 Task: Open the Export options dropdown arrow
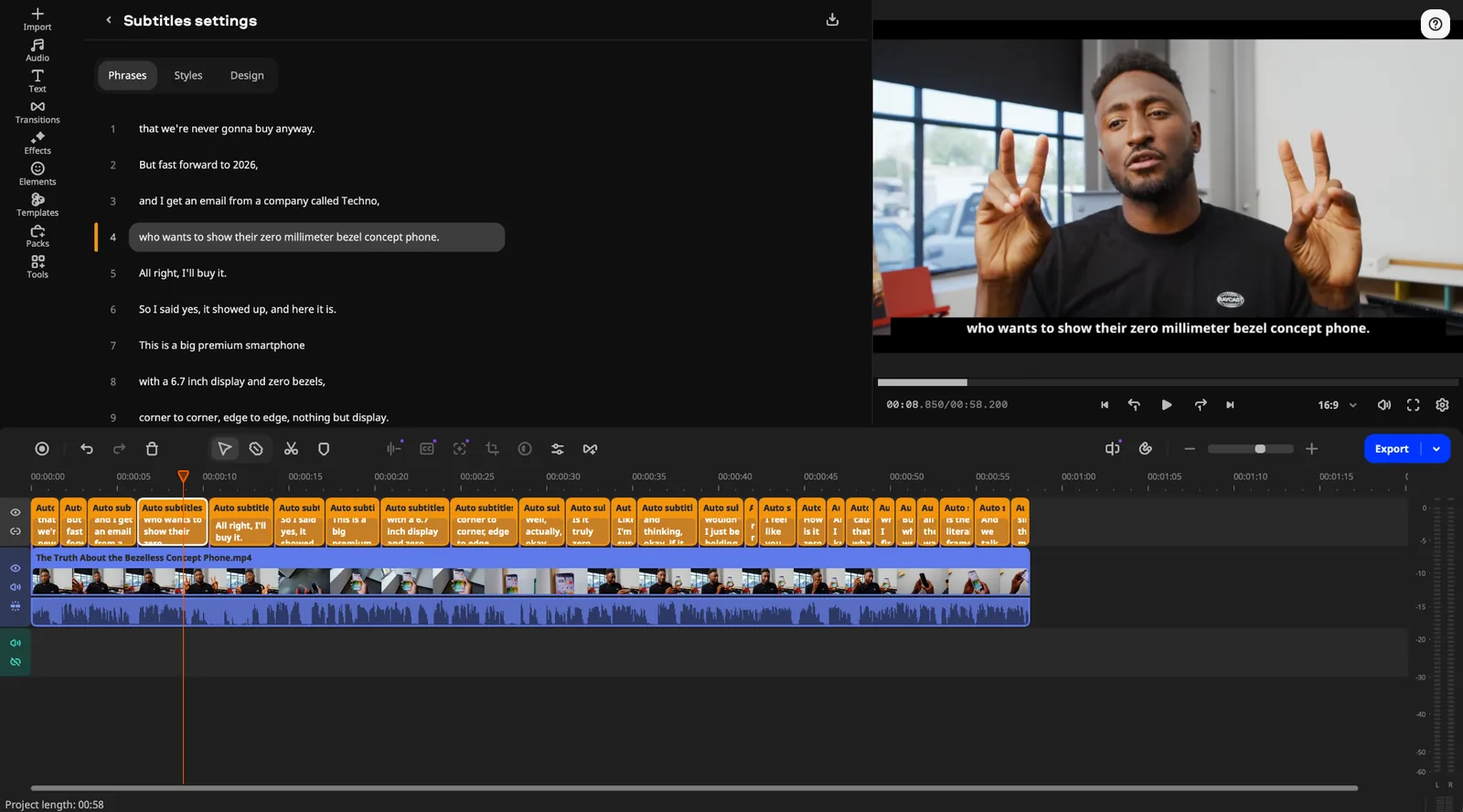(x=1436, y=449)
